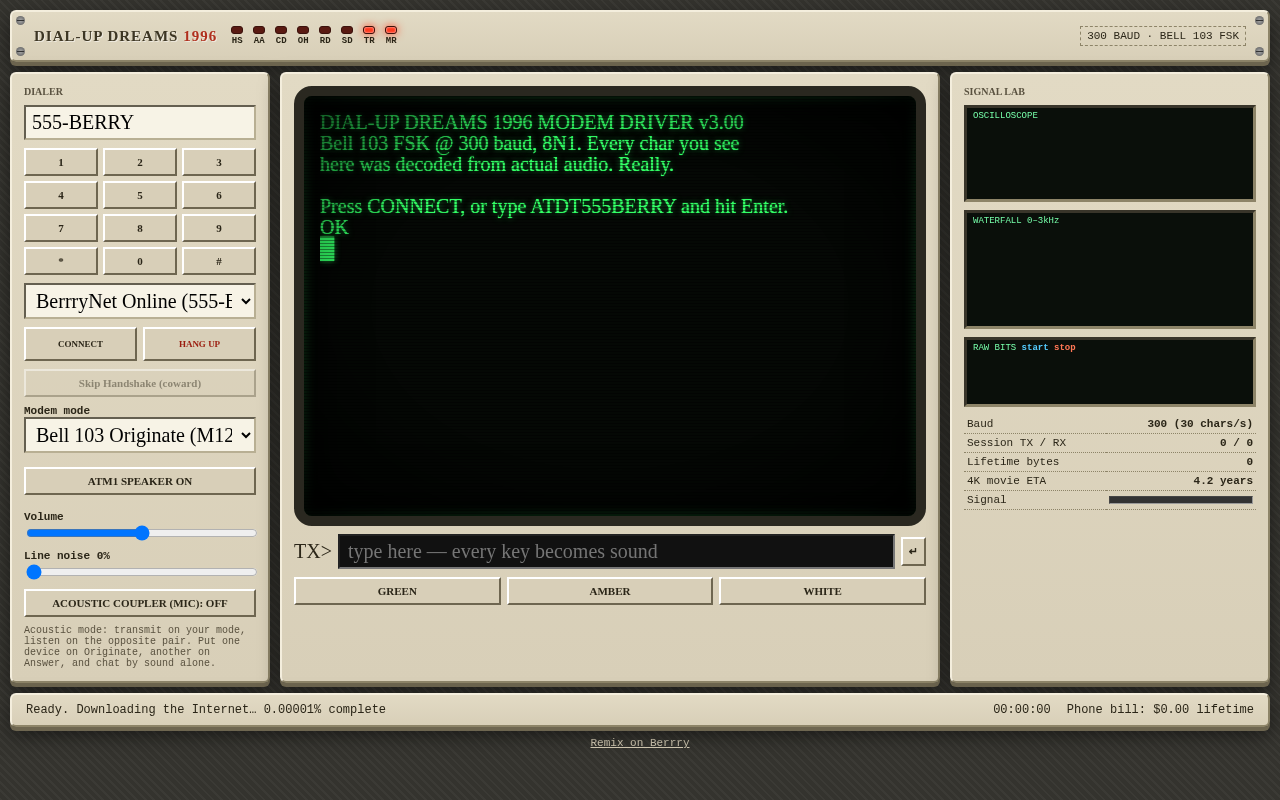Click the DIAL-UP DREAMS 1996 title

[125, 36]
